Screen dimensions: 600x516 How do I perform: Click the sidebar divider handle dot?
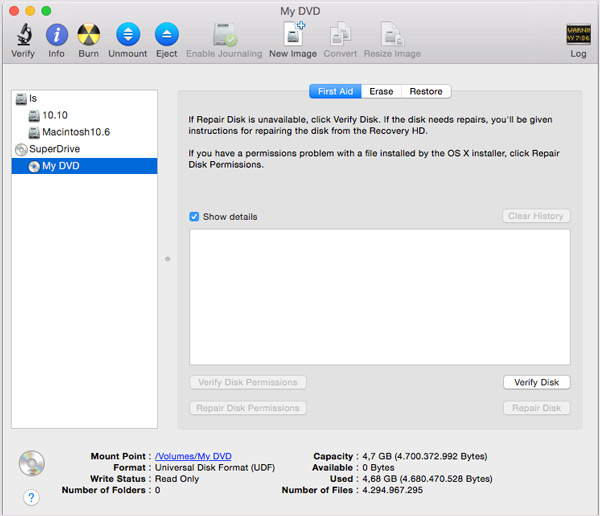[168, 259]
